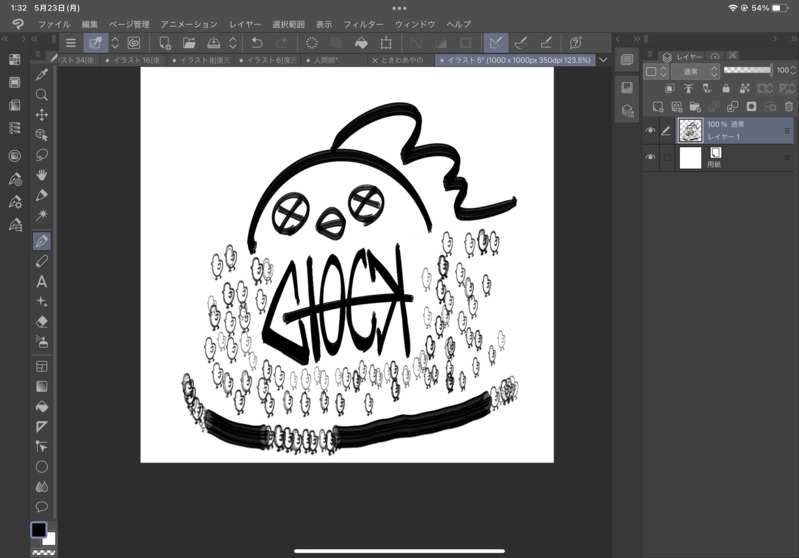
Task: Select the Frame border tool
Action: click(x=42, y=366)
